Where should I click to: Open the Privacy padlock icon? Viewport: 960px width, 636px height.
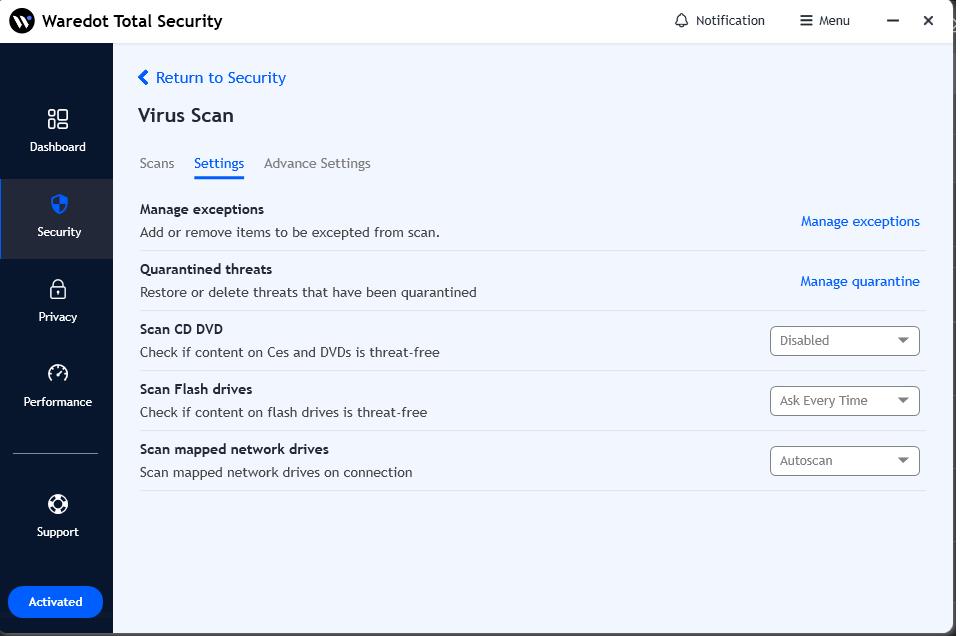(58, 290)
